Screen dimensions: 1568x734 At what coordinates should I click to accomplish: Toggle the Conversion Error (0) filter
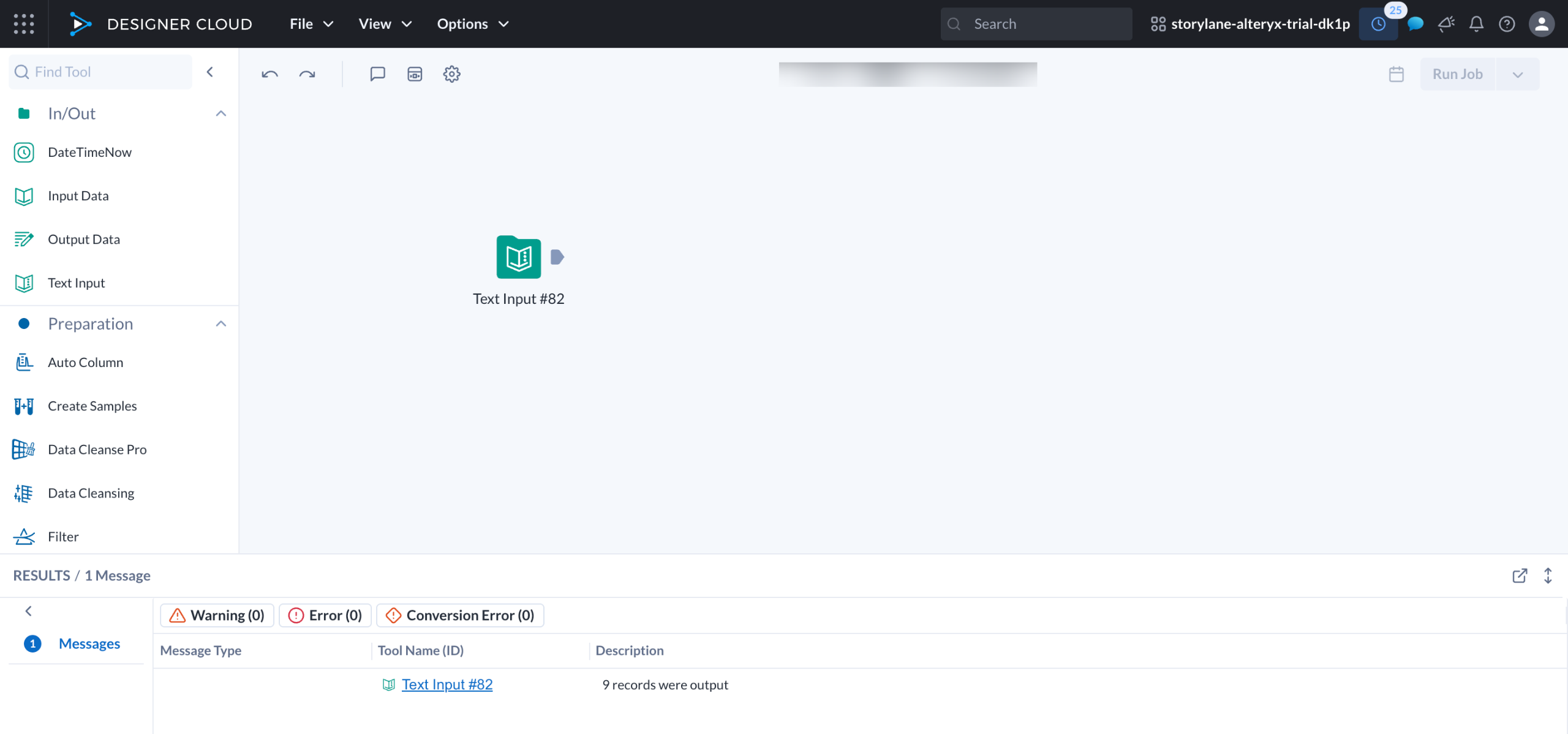[460, 615]
